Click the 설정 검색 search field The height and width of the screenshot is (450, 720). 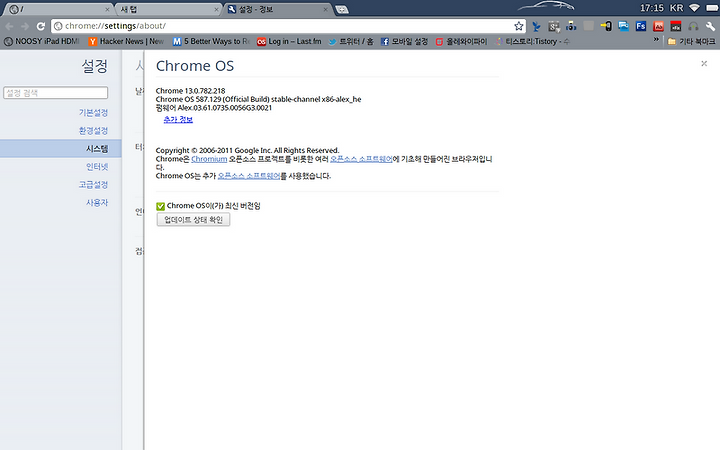56,93
